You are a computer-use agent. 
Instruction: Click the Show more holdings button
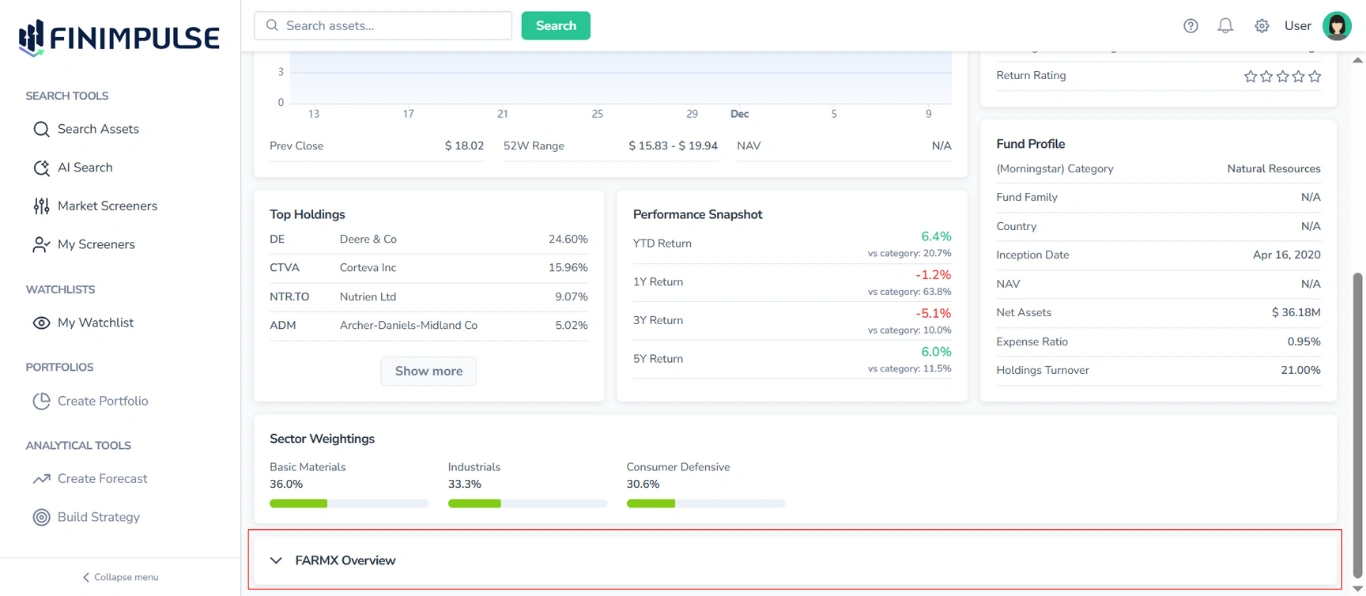(x=428, y=370)
